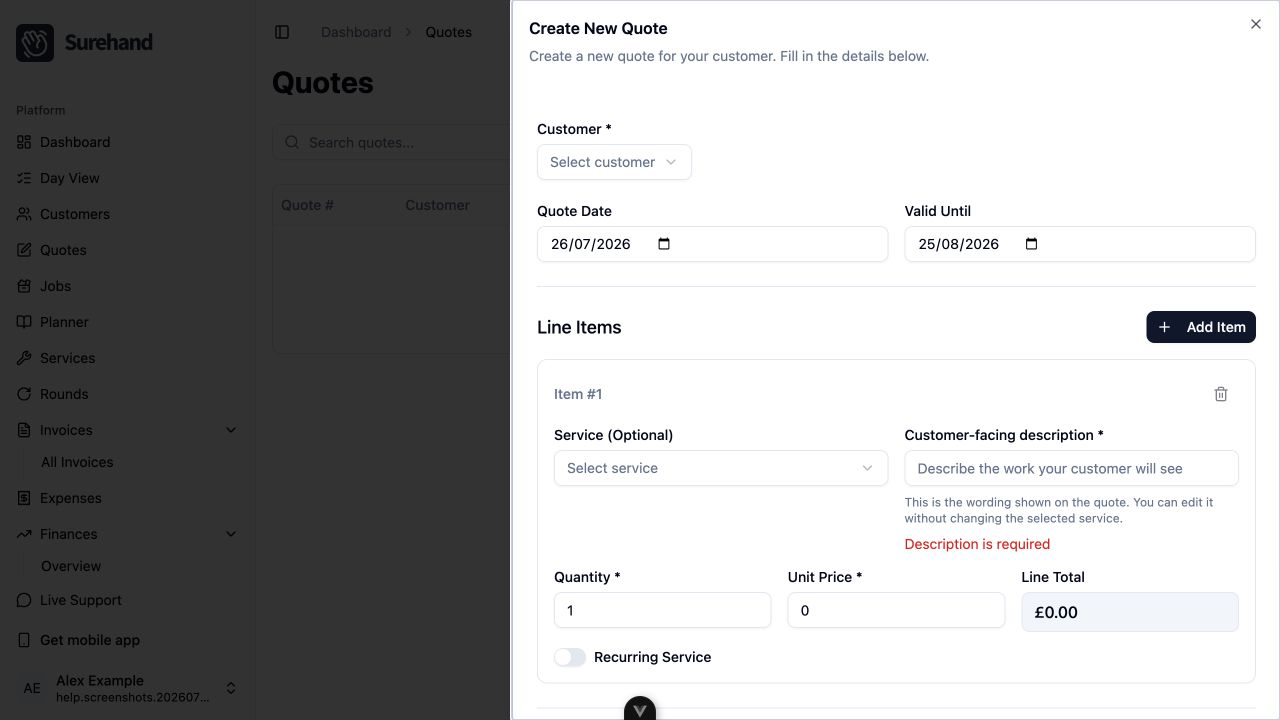This screenshot has width=1280, height=720.
Task: Click the Jobs calendar icon
Action: tap(24, 286)
